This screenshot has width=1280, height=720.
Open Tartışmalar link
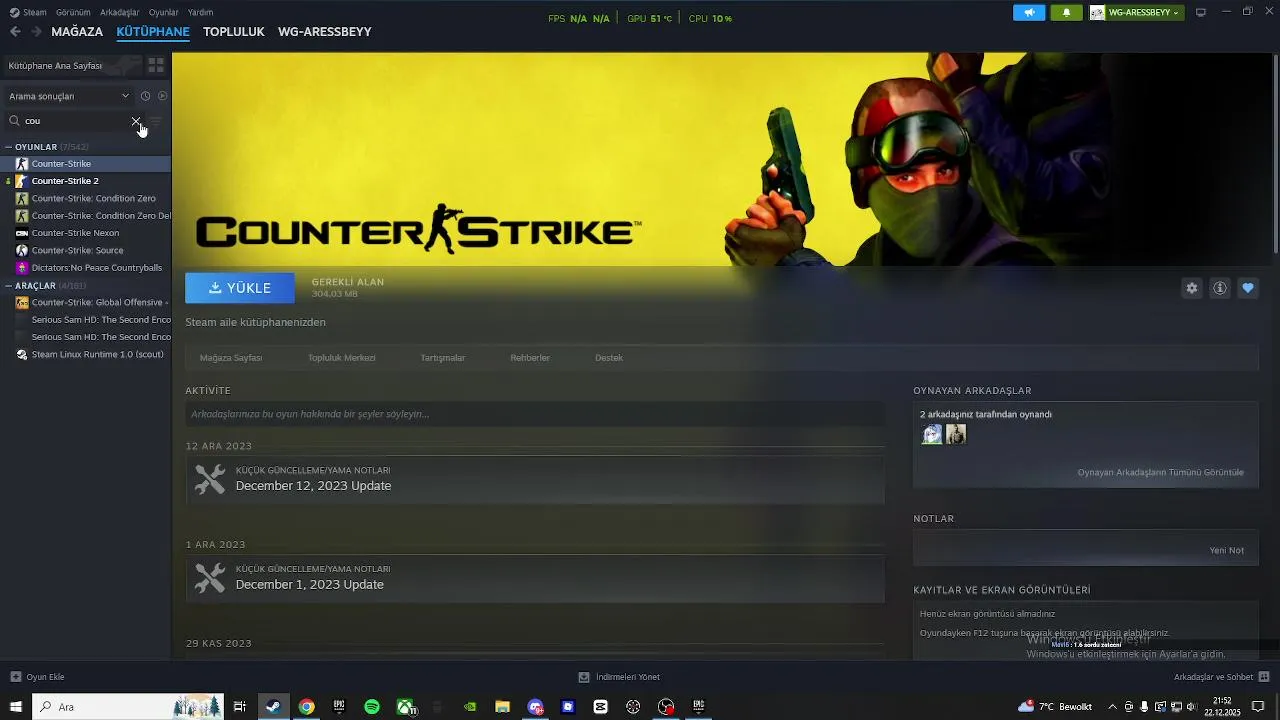[x=443, y=358]
